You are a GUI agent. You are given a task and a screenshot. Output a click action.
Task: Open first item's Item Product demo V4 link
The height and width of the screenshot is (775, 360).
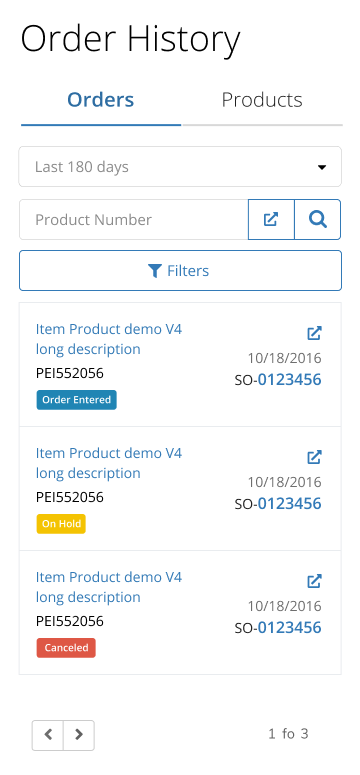(x=109, y=339)
